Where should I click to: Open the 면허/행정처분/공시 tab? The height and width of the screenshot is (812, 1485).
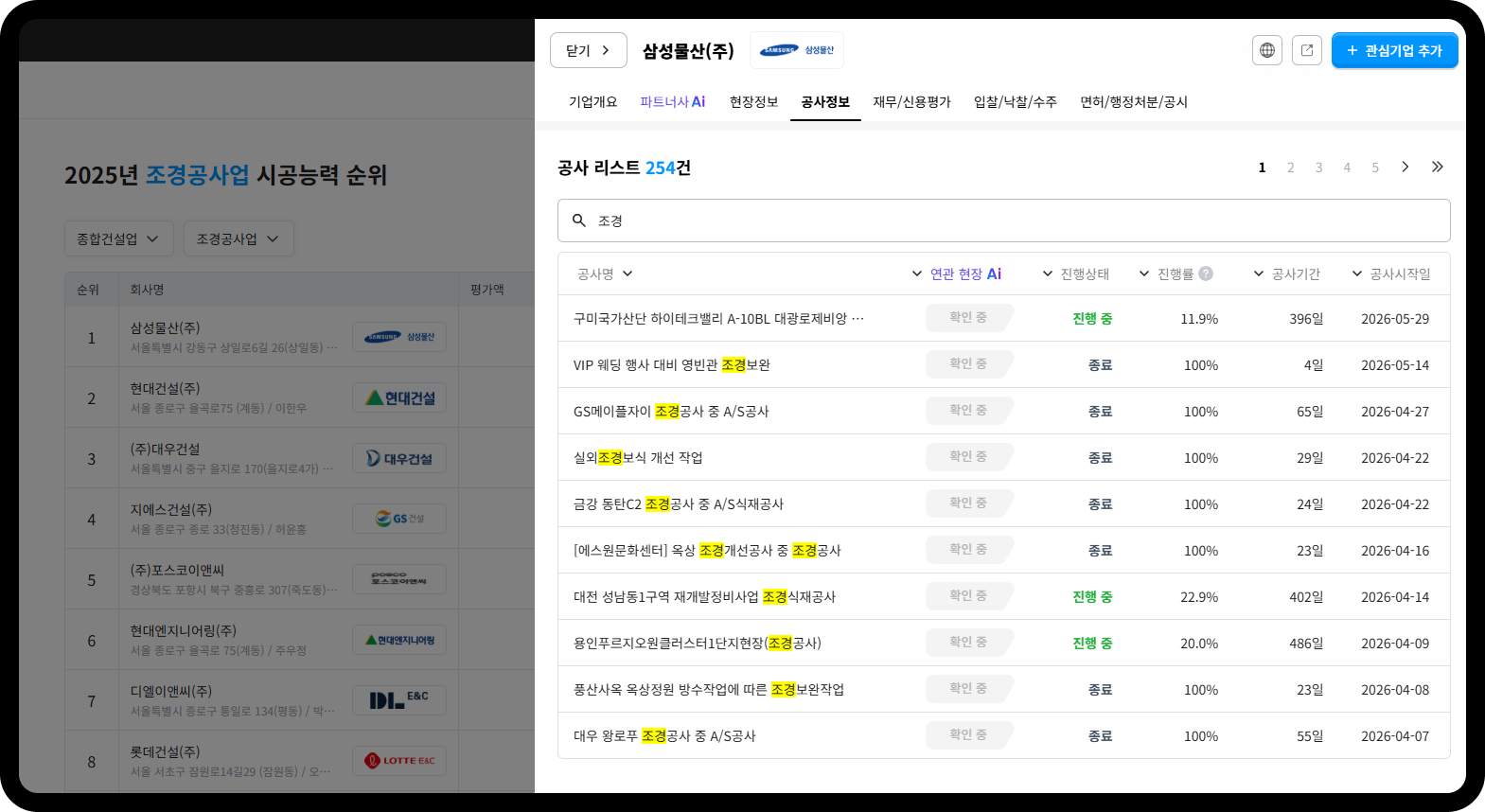coord(1134,101)
